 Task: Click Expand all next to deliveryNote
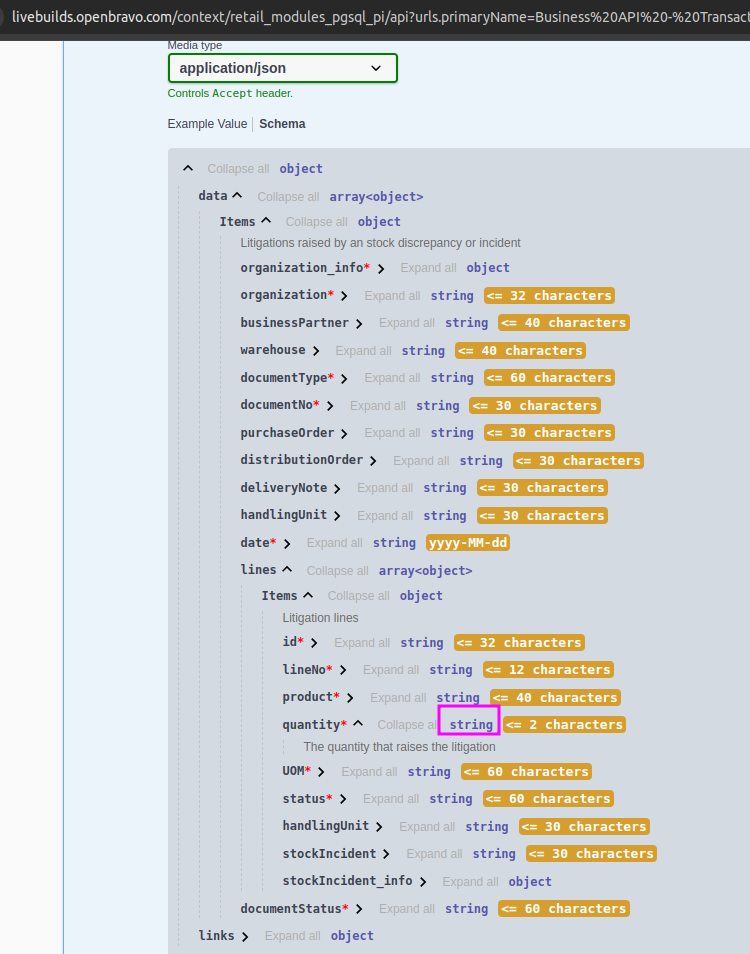coord(385,488)
